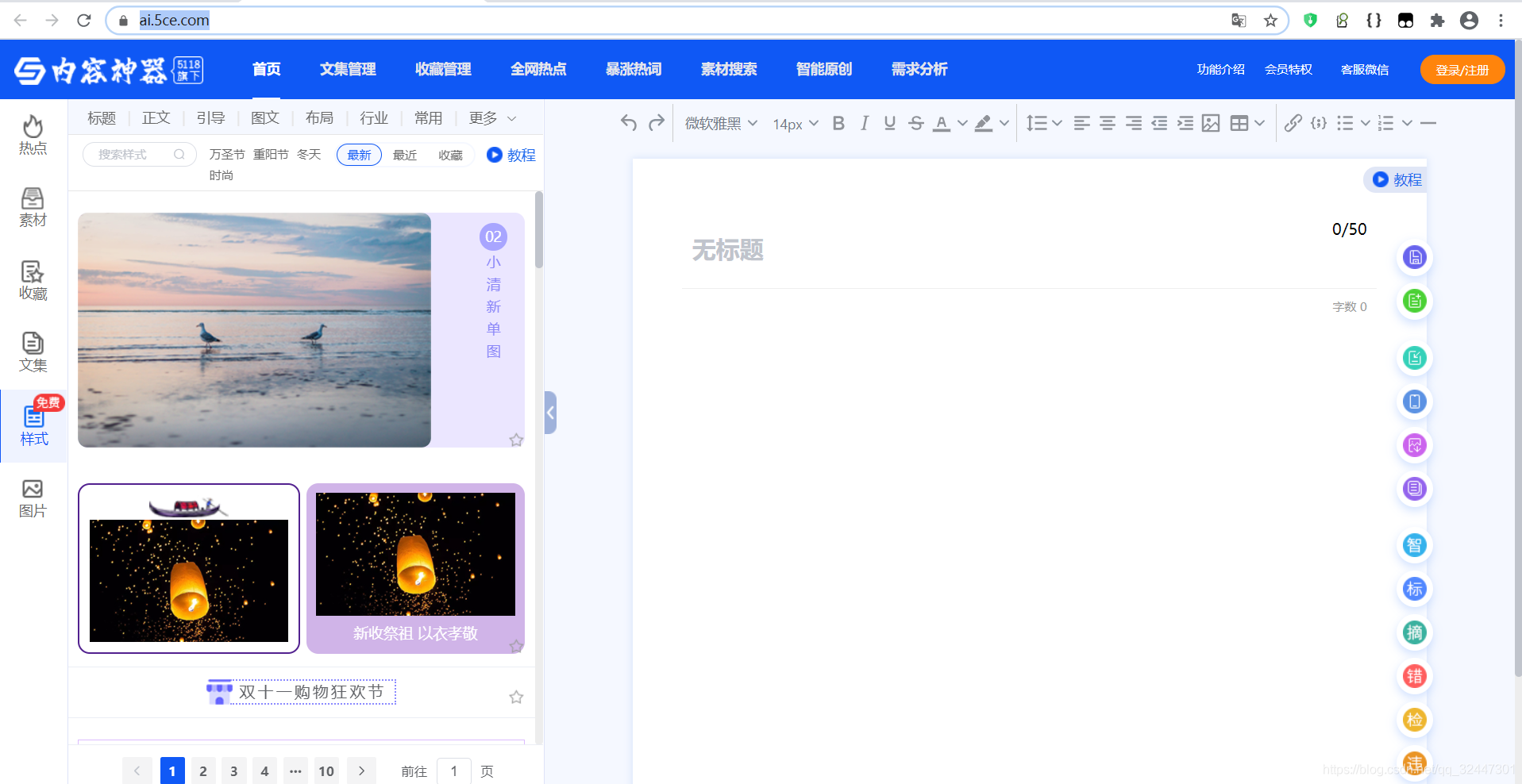Click the purple save floating button

click(1415, 257)
